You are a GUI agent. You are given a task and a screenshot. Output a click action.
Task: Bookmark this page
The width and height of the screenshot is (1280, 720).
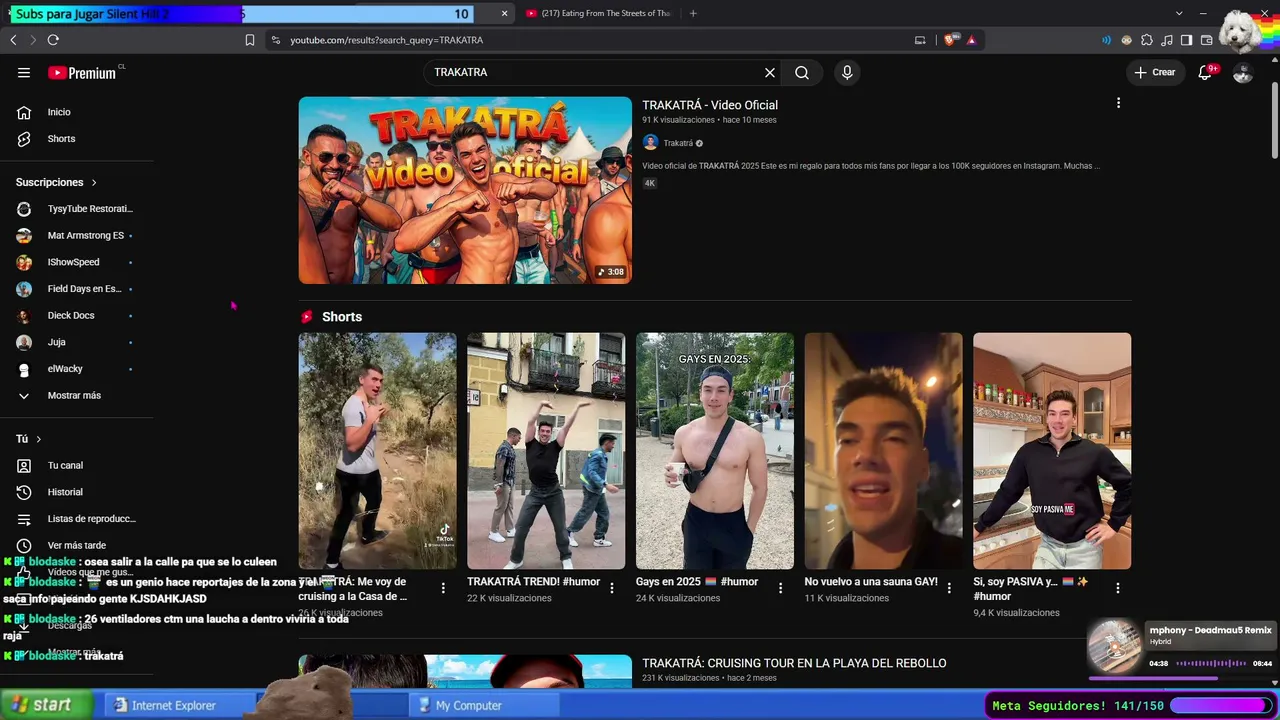250,40
